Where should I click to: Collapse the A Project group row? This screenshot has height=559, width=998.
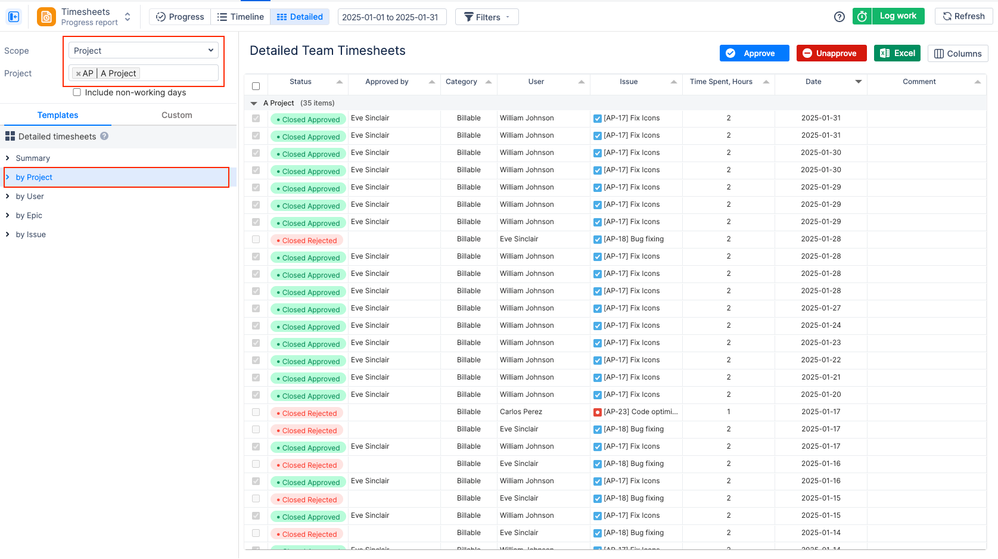pos(254,103)
